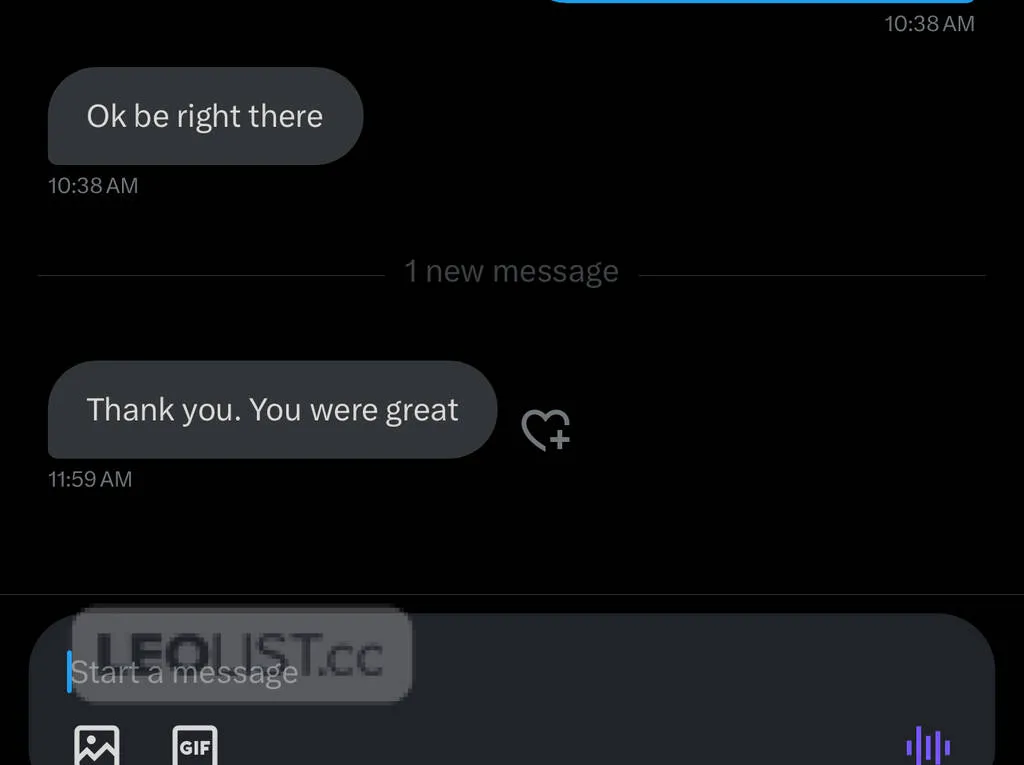
Task: Select the "Thank you. You were great" bubble
Action: (x=272, y=410)
